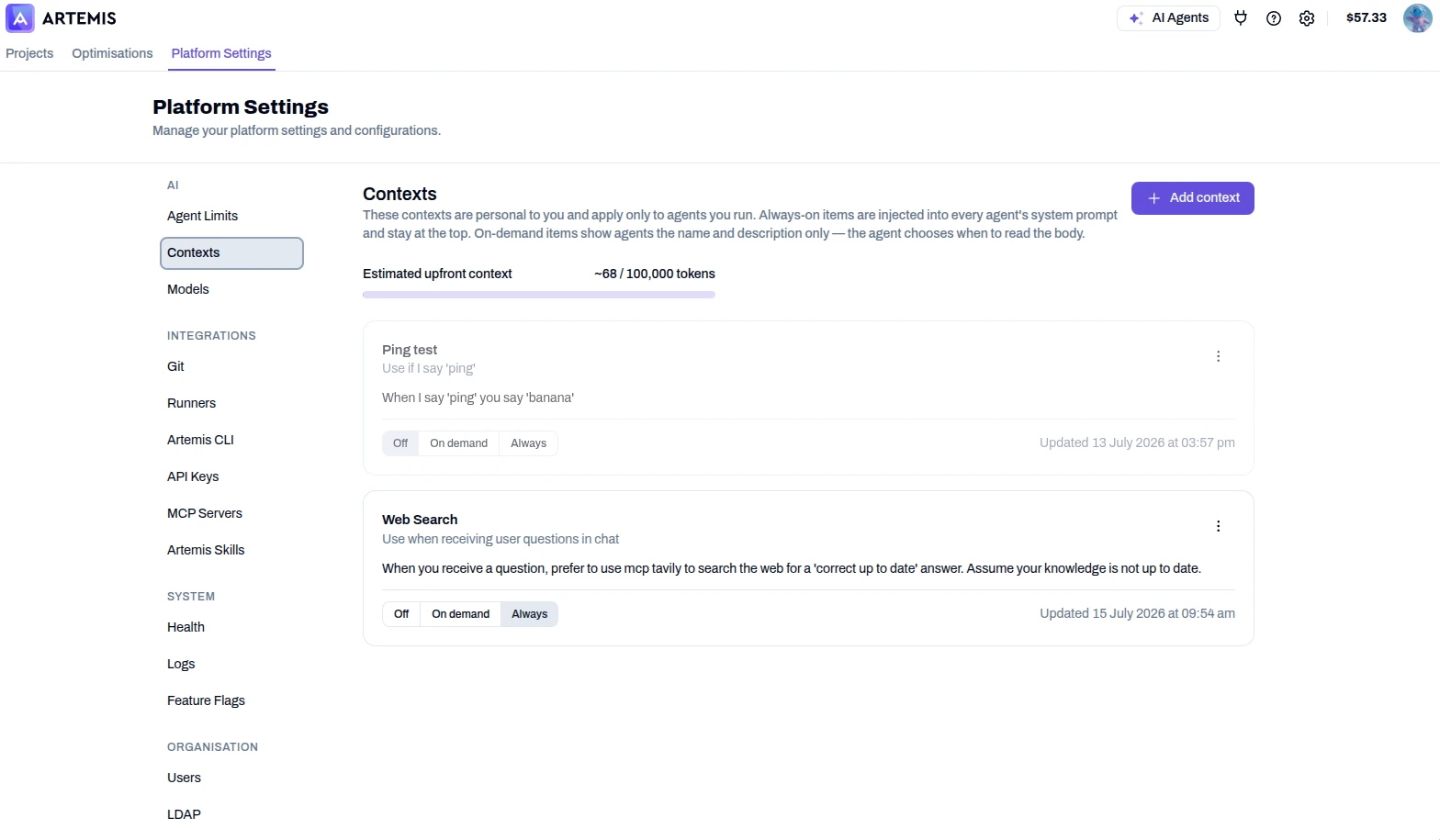1440x840 pixels.
Task: Click the Contexts section heading
Action: [399, 194]
